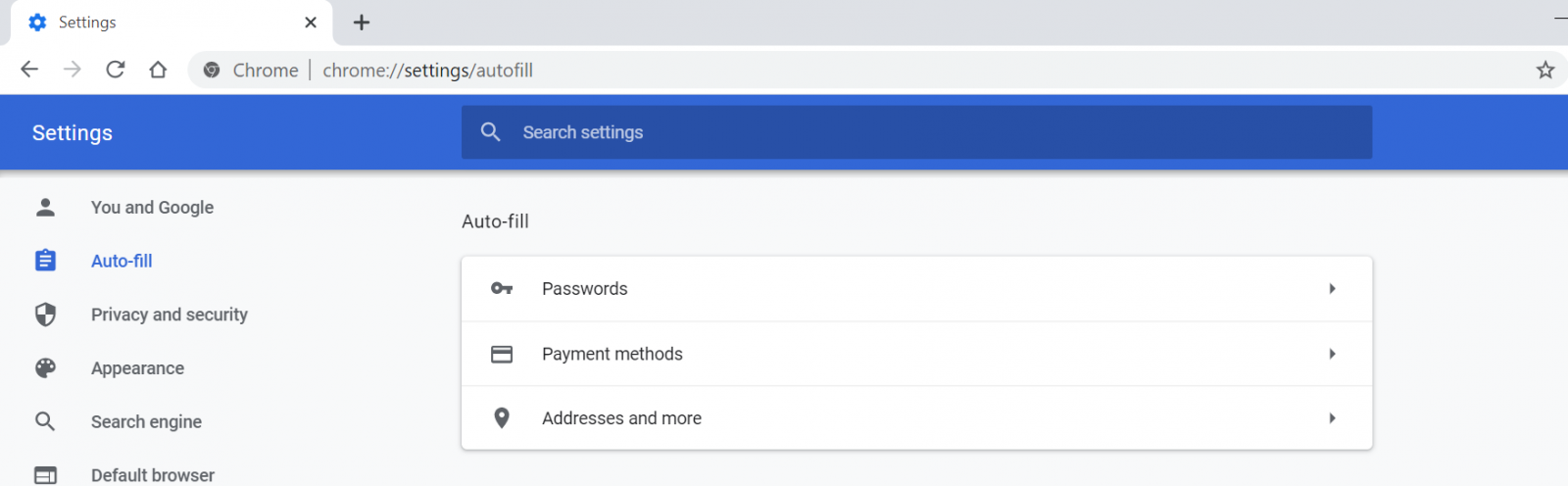Click the forward navigation arrow
This screenshot has width=1568, height=486.
click(x=73, y=70)
